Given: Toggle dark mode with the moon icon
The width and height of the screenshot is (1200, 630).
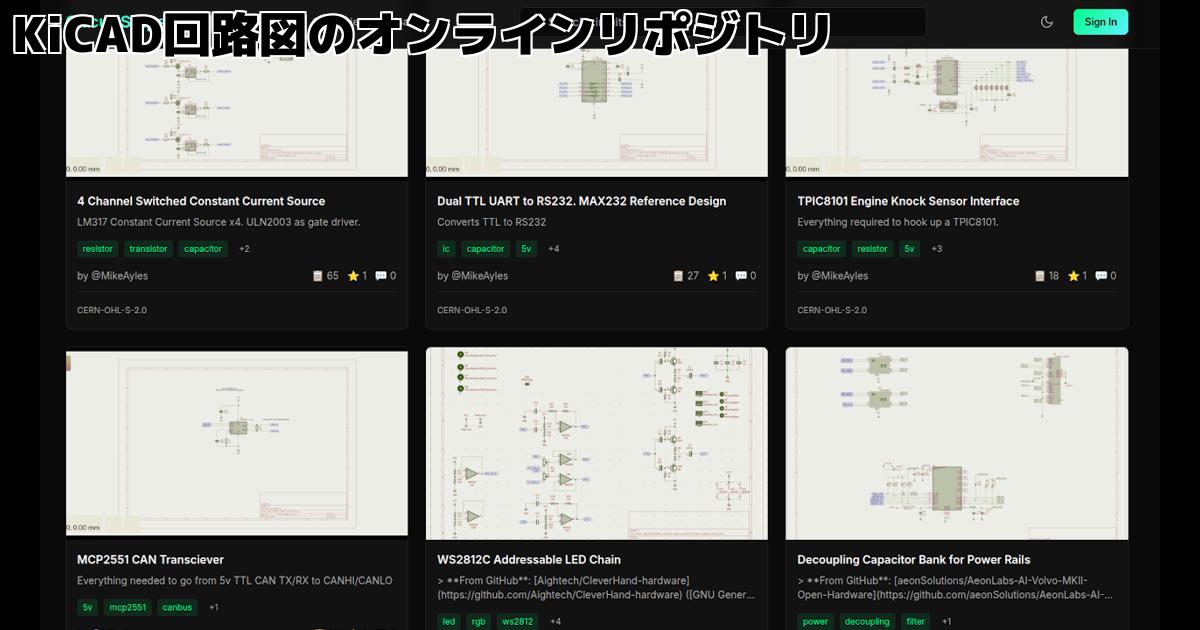Looking at the screenshot, I should coord(1046,21).
